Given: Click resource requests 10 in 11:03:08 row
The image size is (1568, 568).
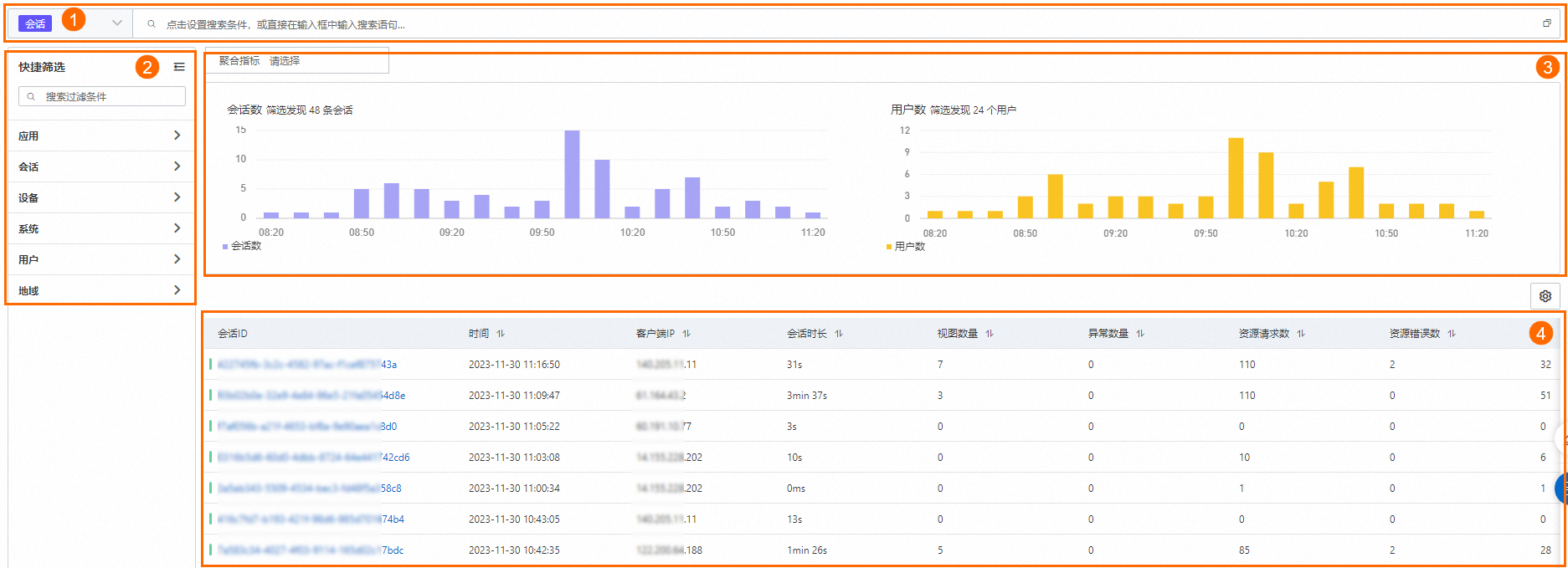Looking at the screenshot, I should click(1245, 458).
